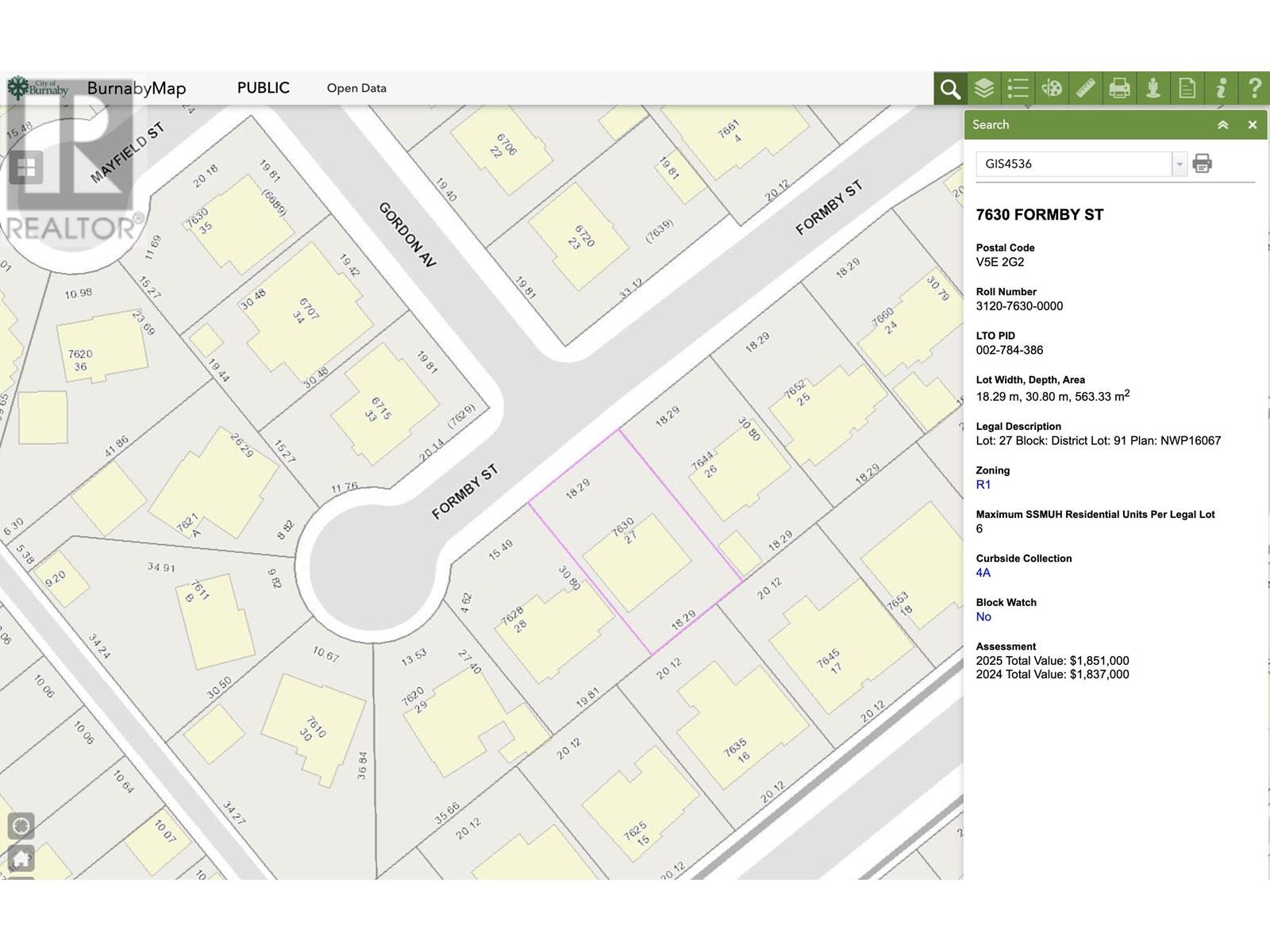Open the street view person tool
Viewport: 1270px width, 952px height.
pyautogui.click(x=1153, y=88)
